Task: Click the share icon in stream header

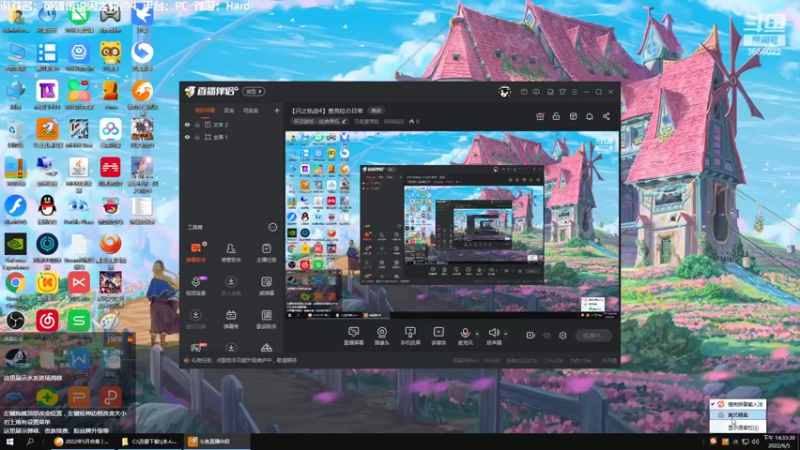Action: tap(606, 116)
